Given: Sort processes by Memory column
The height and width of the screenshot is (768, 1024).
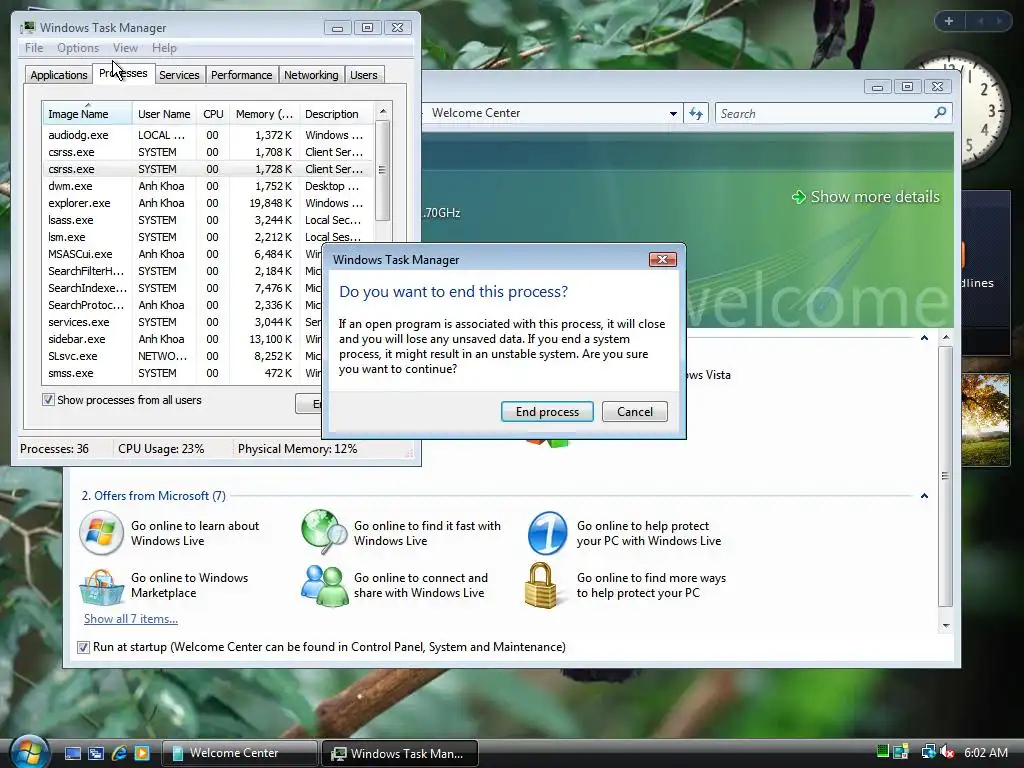Looking at the screenshot, I should (264, 114).
